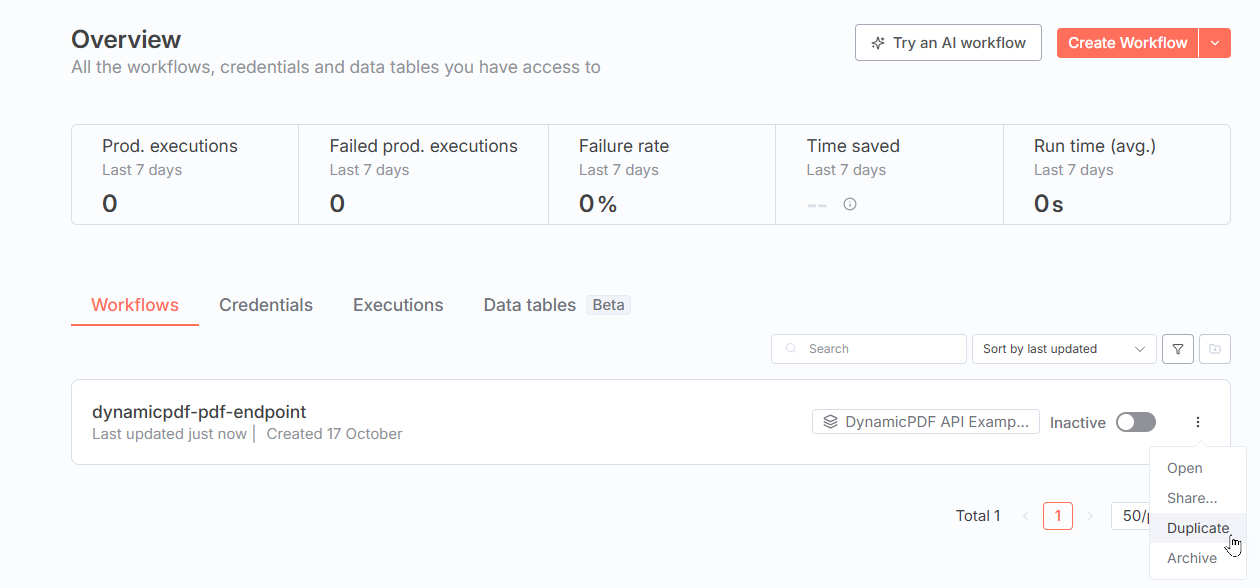Click the filter icon button
The width and height of the screenshot is (1260, 588).
pyautogui.click(x=1178, y=349)
